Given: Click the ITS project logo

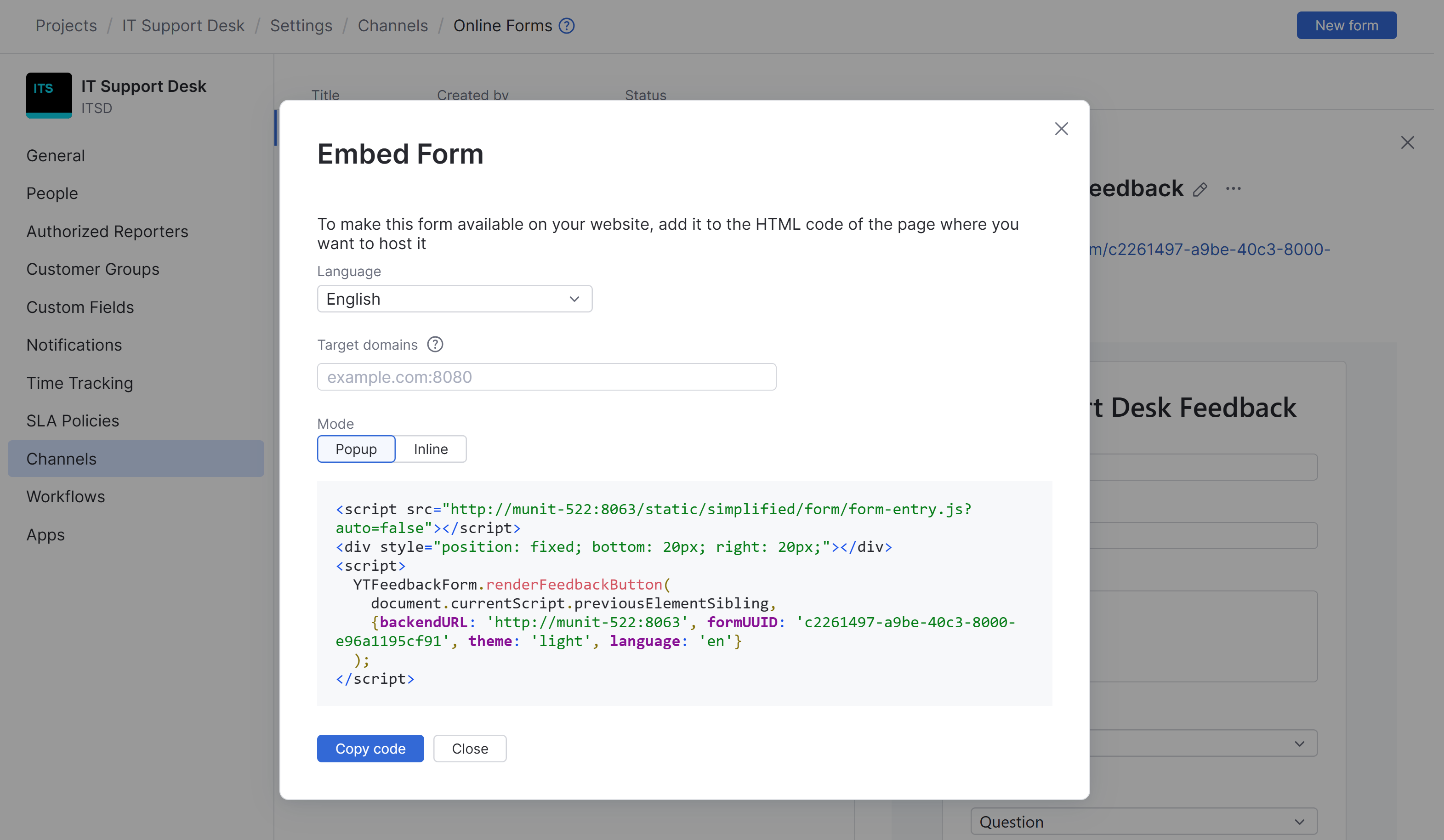Looking at the screenshot, I should click(x=49, y=95).
